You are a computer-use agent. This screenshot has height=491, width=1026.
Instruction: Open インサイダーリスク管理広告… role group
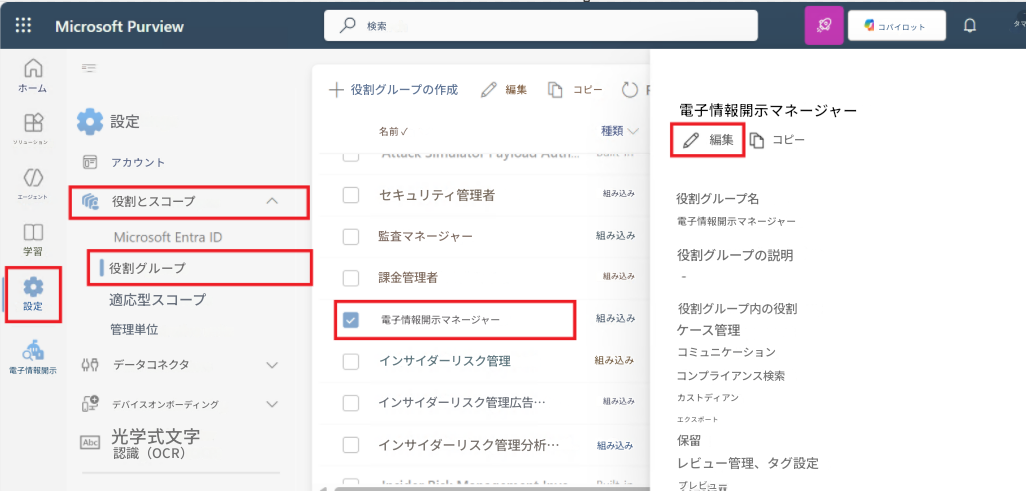point(461,403)
